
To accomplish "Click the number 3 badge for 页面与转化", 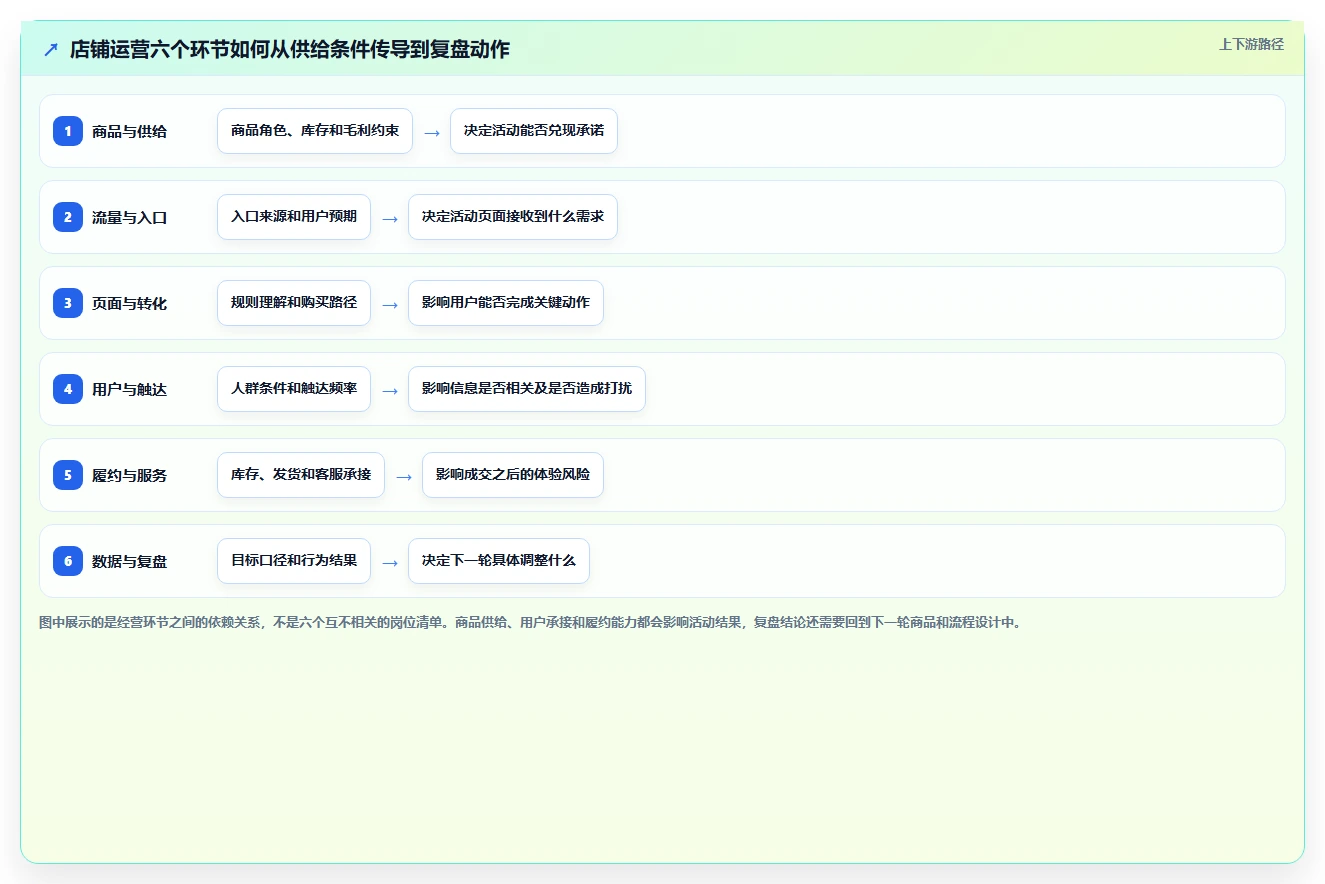I will coord(68,302).
